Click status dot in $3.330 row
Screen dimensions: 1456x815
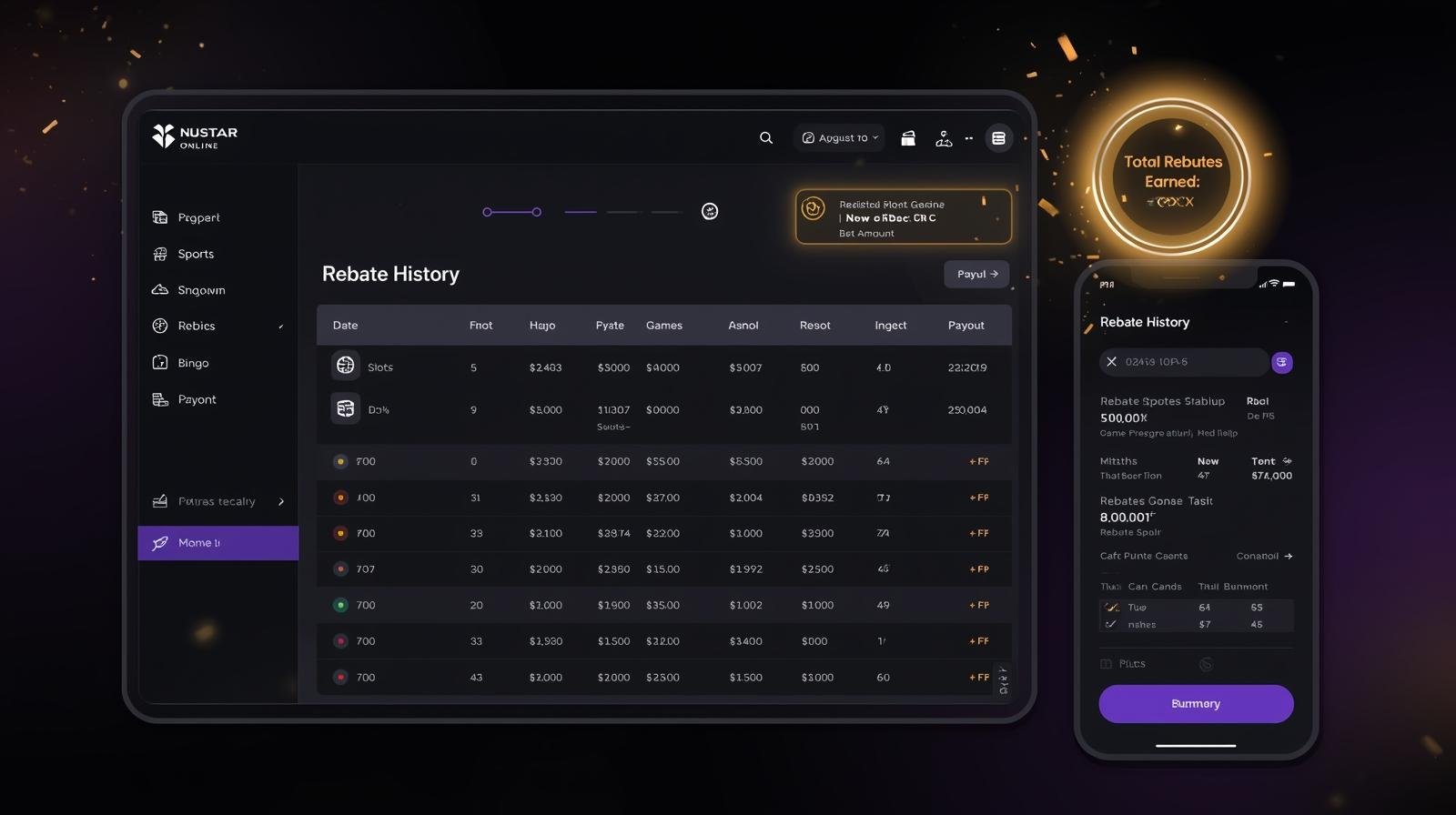(340, 461)
